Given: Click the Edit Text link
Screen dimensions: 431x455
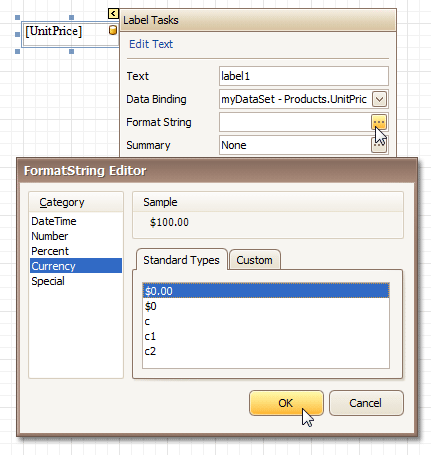Looking at the screenshot, I should point(151,44).
